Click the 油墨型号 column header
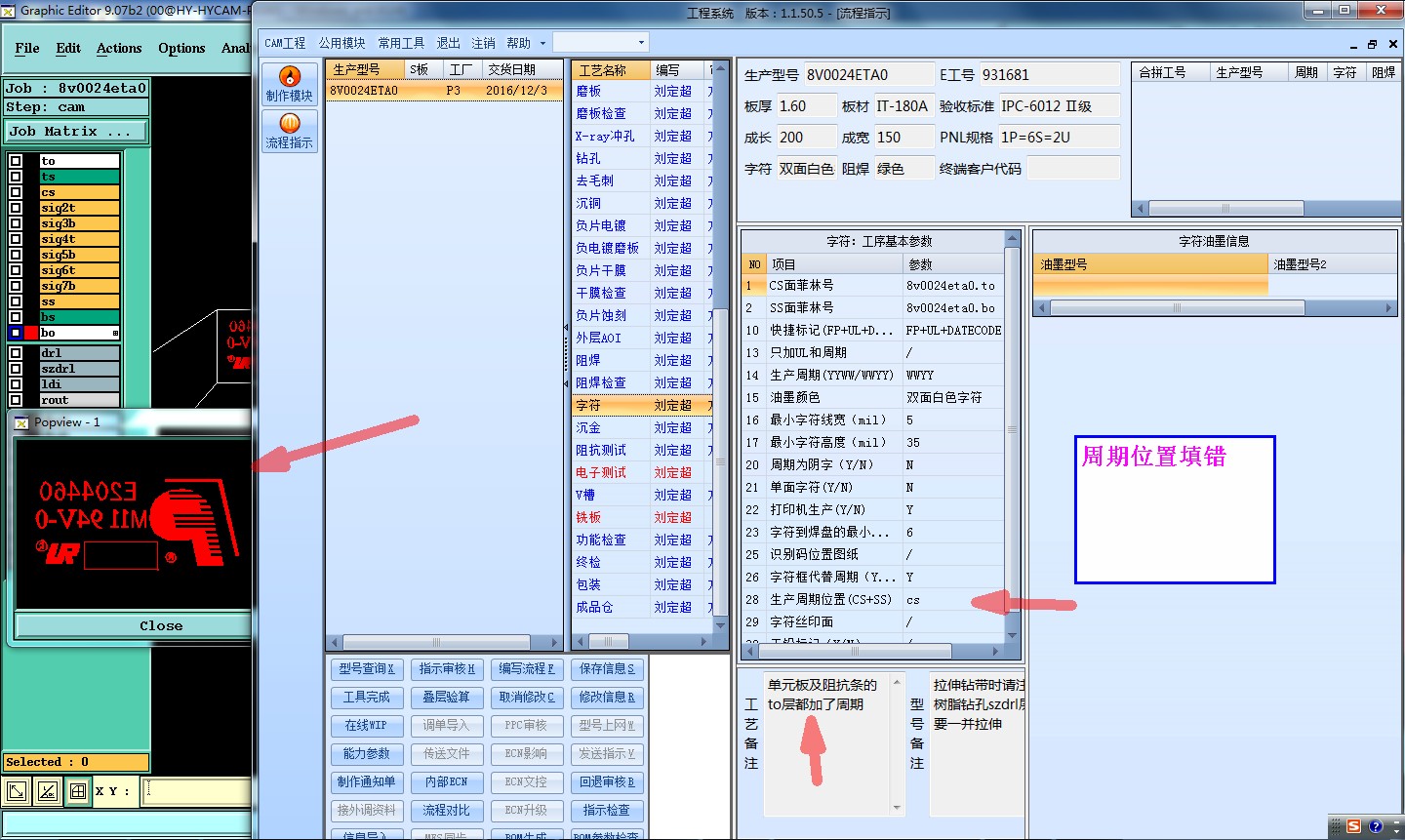 point(1151,264)
